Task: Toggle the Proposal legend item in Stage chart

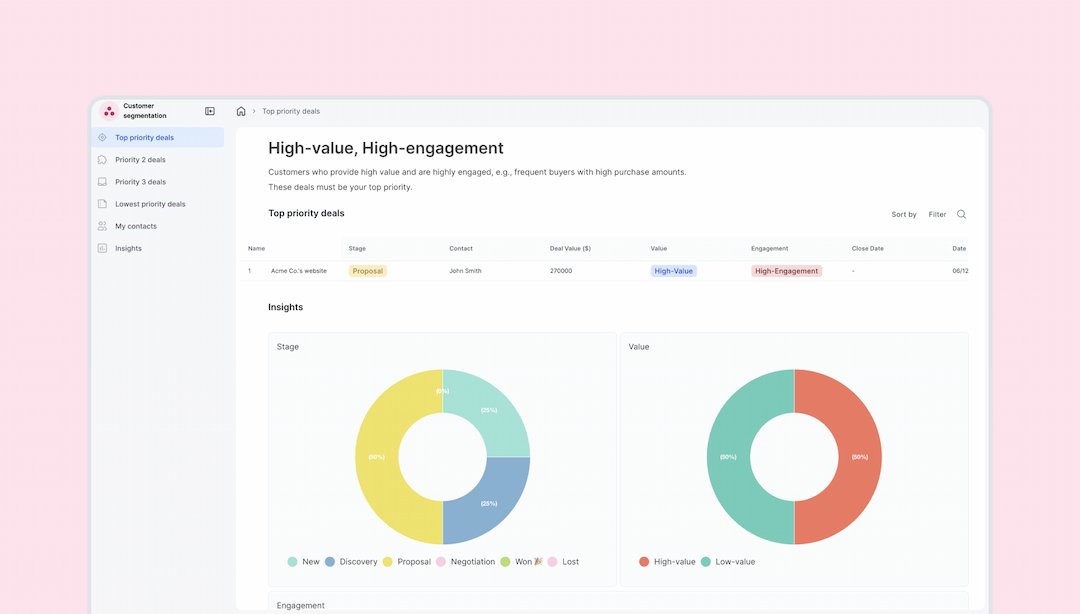Action: [x=407, y=562]
